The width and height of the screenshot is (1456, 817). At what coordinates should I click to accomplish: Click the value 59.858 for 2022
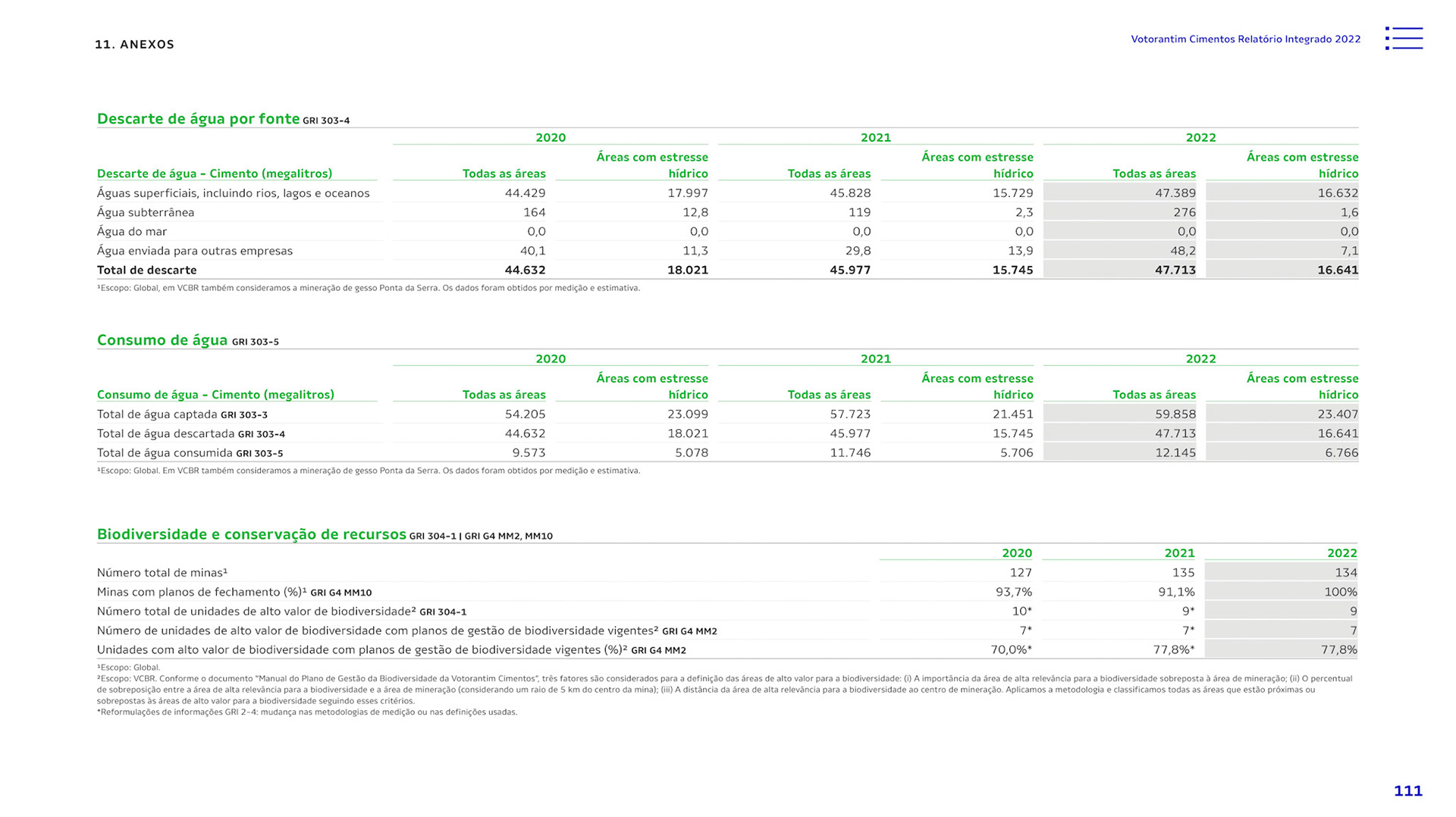pyautogui.click(x=1175, y=415)
